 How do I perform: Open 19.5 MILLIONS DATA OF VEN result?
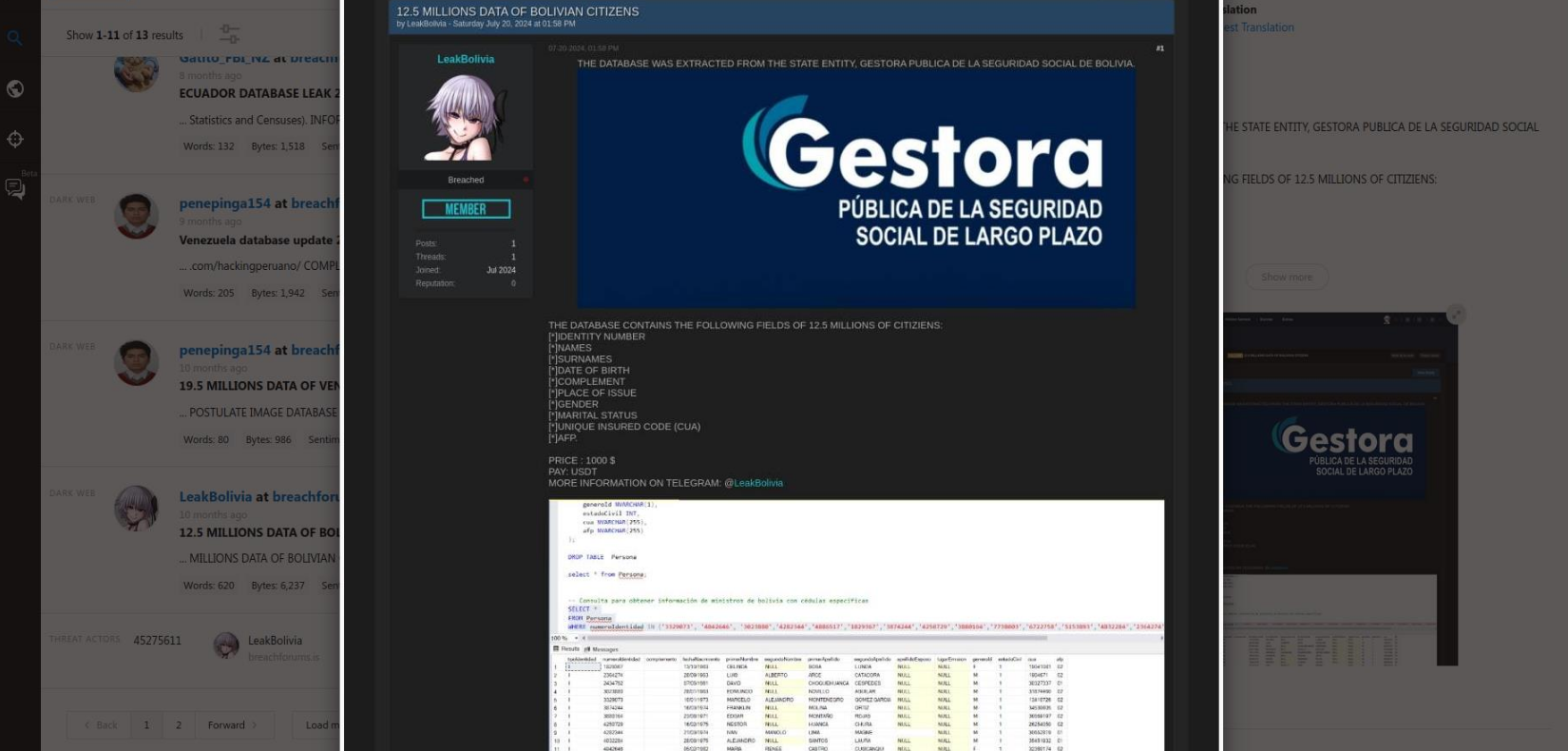click(x=259, y=386)
